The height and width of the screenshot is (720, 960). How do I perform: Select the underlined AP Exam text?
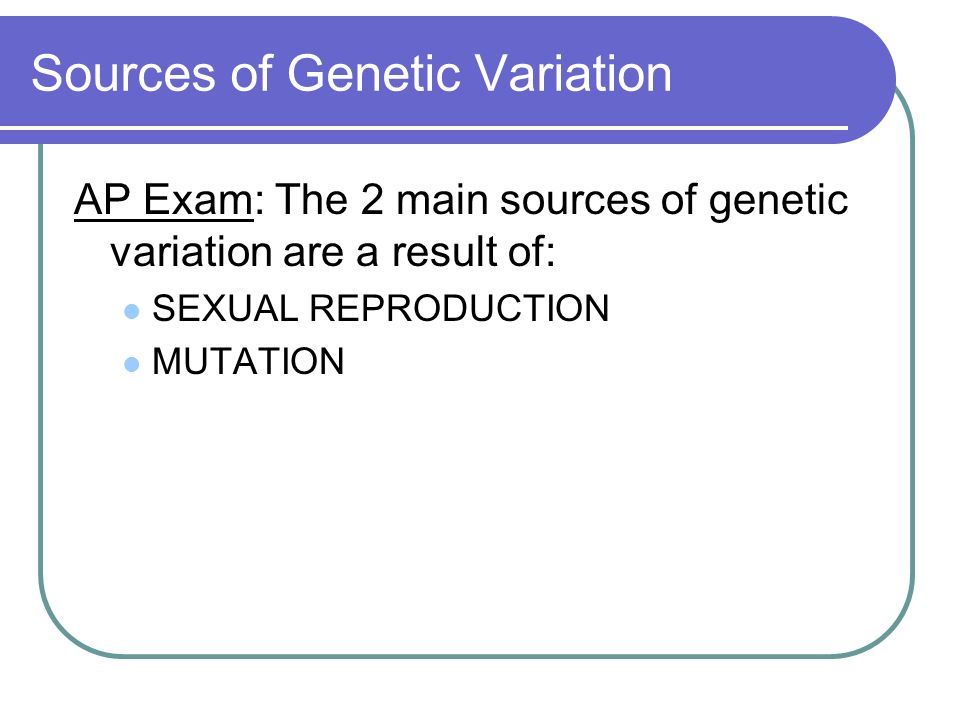pos(163,200)
